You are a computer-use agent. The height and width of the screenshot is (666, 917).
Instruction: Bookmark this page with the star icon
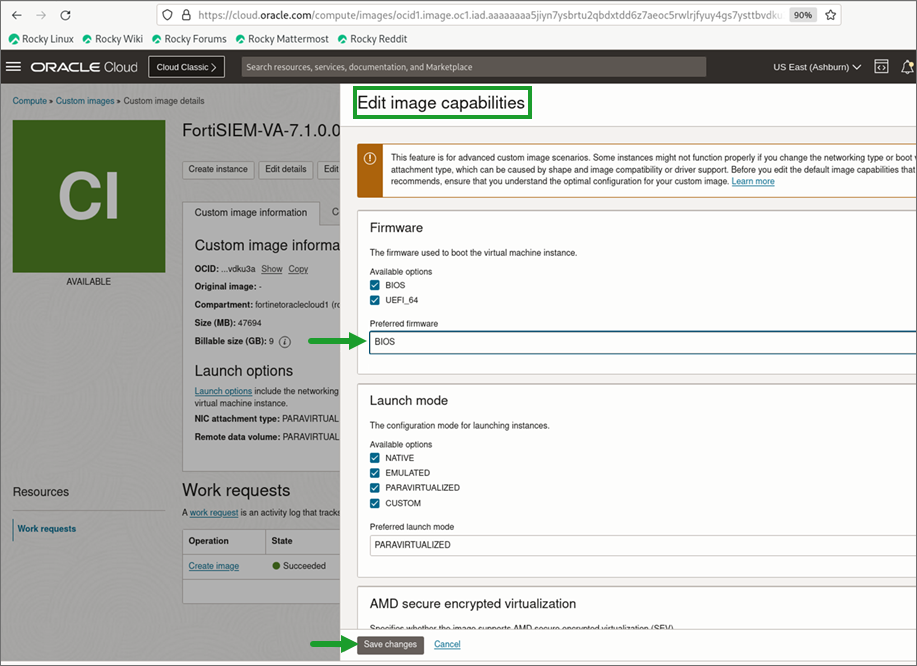(x=830, y=15)
